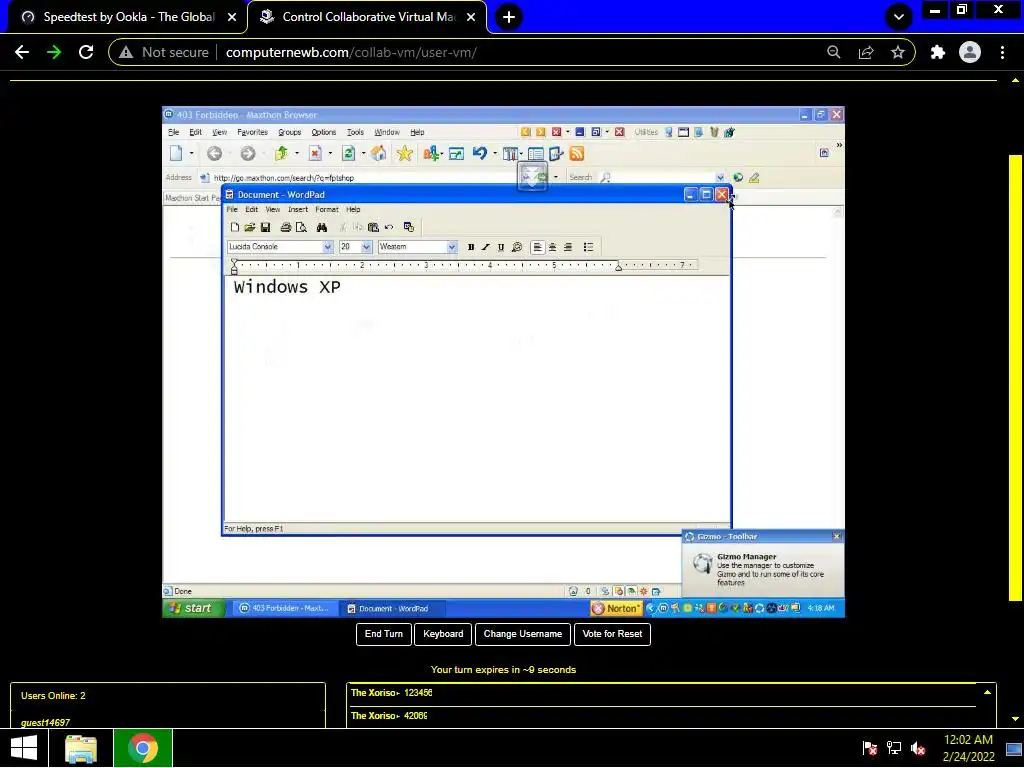This screenshot has height=768, width=1024.
Task: Click WordPad's Date/Time insert icon
Action: click(409, 227)
